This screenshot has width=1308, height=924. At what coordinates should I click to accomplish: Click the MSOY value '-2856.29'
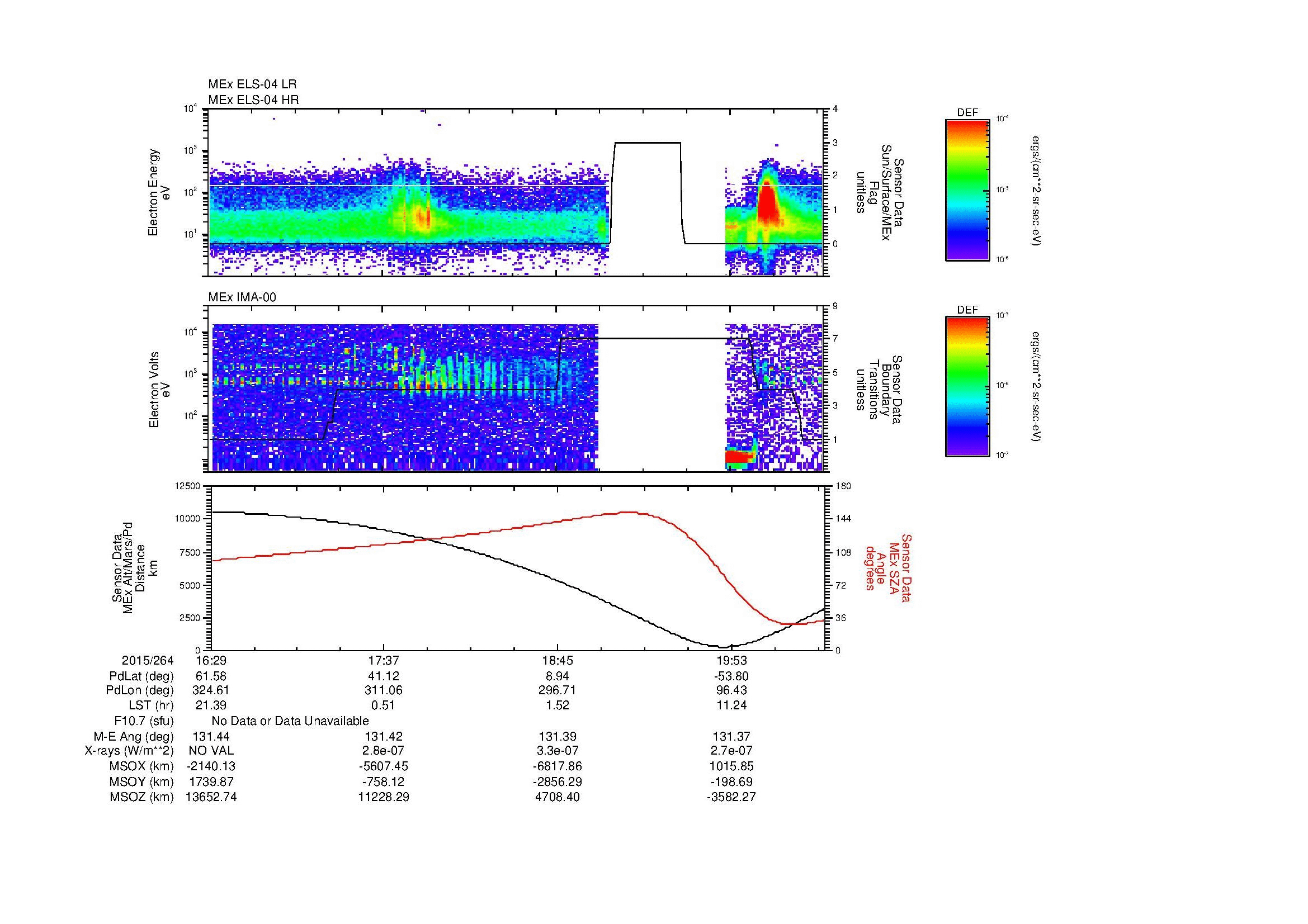[558, 782]
